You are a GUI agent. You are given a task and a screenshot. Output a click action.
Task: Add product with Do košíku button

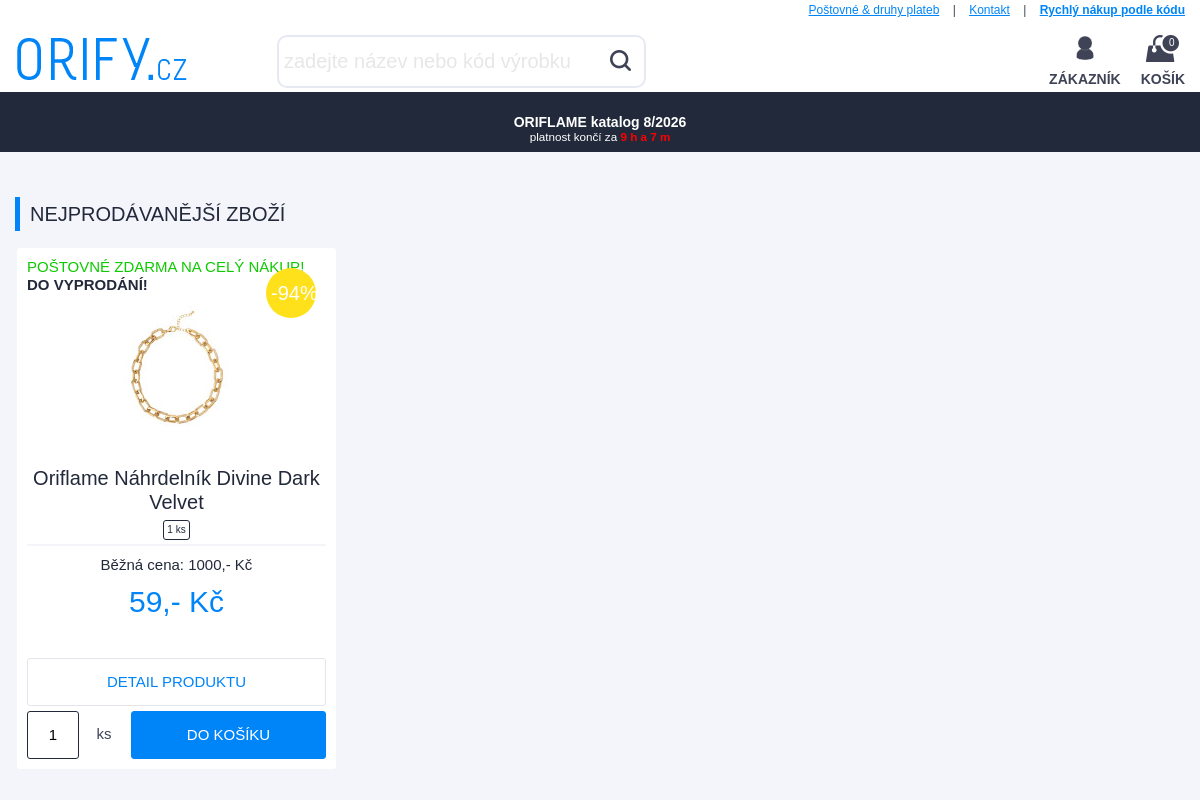[228, 735]
